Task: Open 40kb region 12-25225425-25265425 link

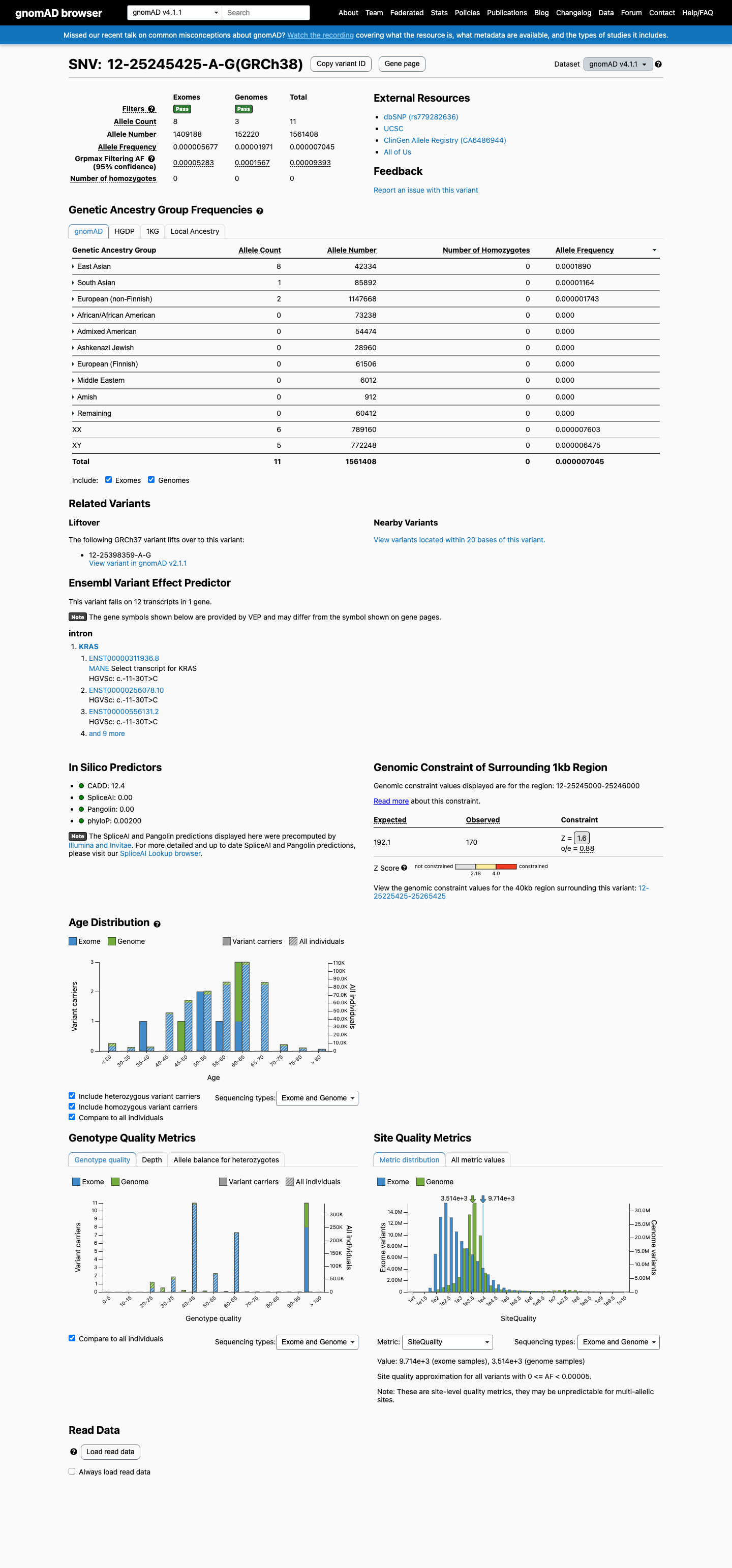Action: click(511, 893)
